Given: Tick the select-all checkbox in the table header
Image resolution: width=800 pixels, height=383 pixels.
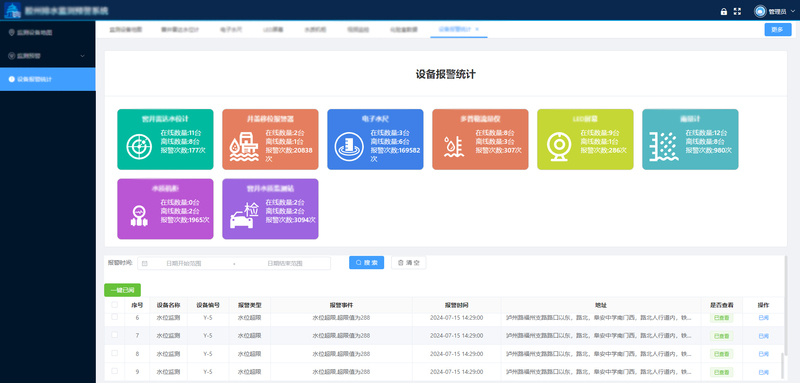Looking at the screenshot, I should tap(114, 305).
